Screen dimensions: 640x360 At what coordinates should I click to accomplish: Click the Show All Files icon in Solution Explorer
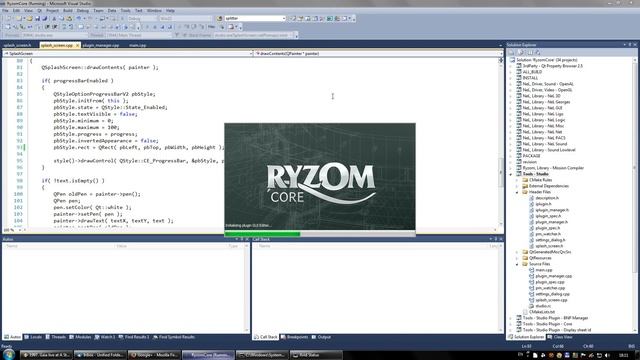point(520,53)
